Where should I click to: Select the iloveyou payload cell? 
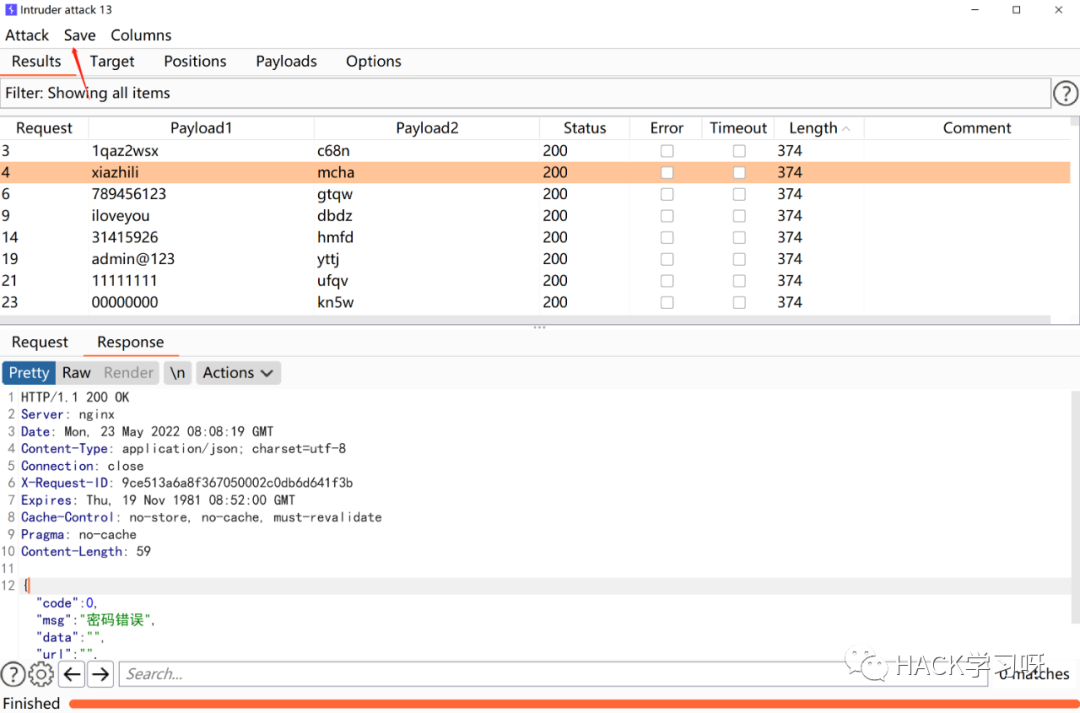201,216
